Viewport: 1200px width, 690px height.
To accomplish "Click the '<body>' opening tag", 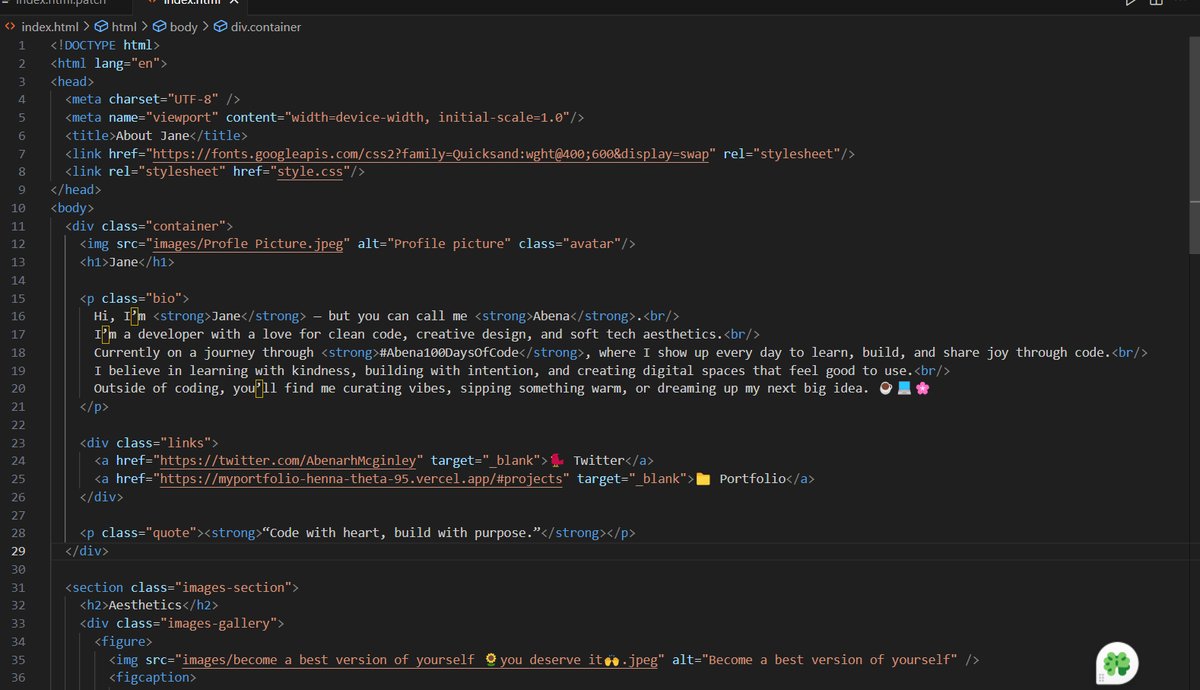I will click(x=72, y=208).
